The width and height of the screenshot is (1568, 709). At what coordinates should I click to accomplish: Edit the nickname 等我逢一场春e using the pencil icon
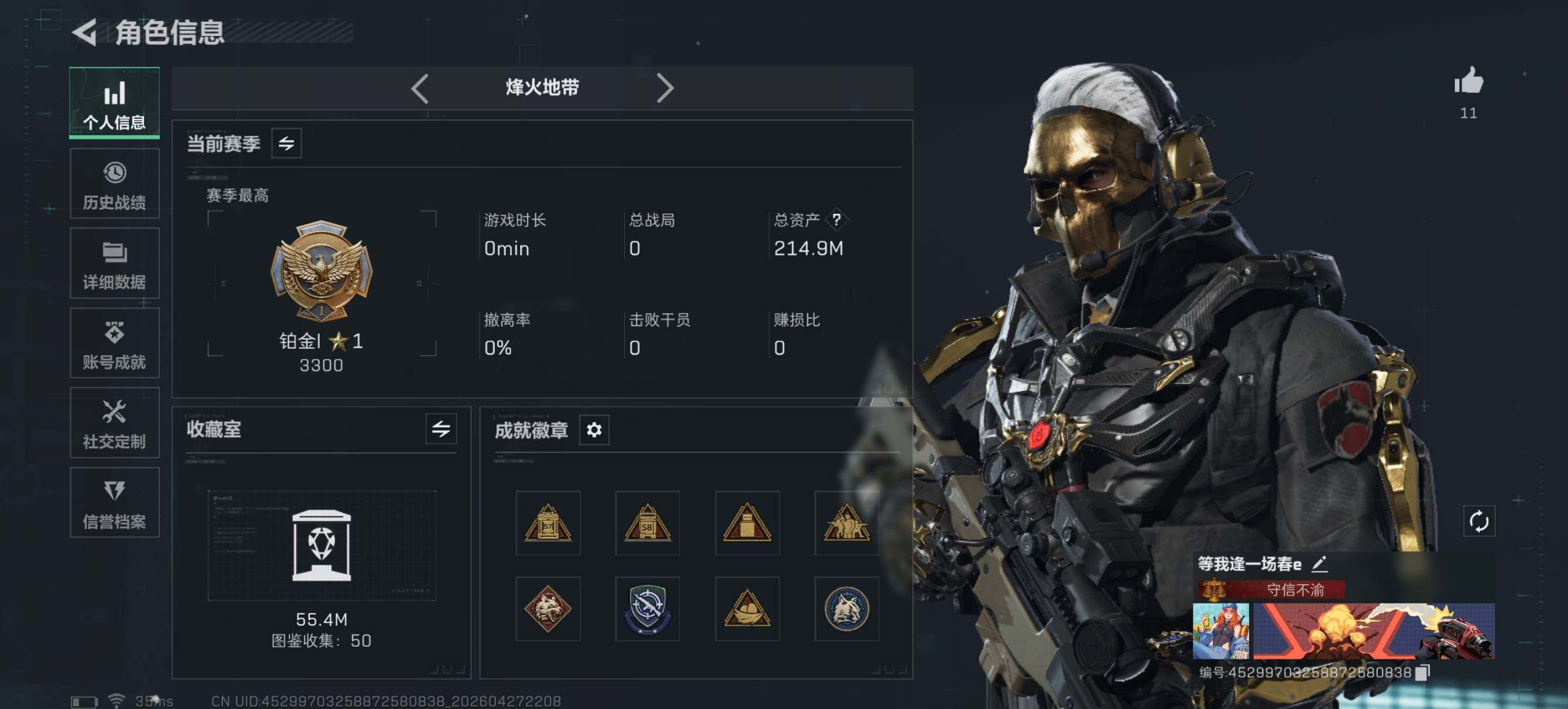coord(1318,564)
